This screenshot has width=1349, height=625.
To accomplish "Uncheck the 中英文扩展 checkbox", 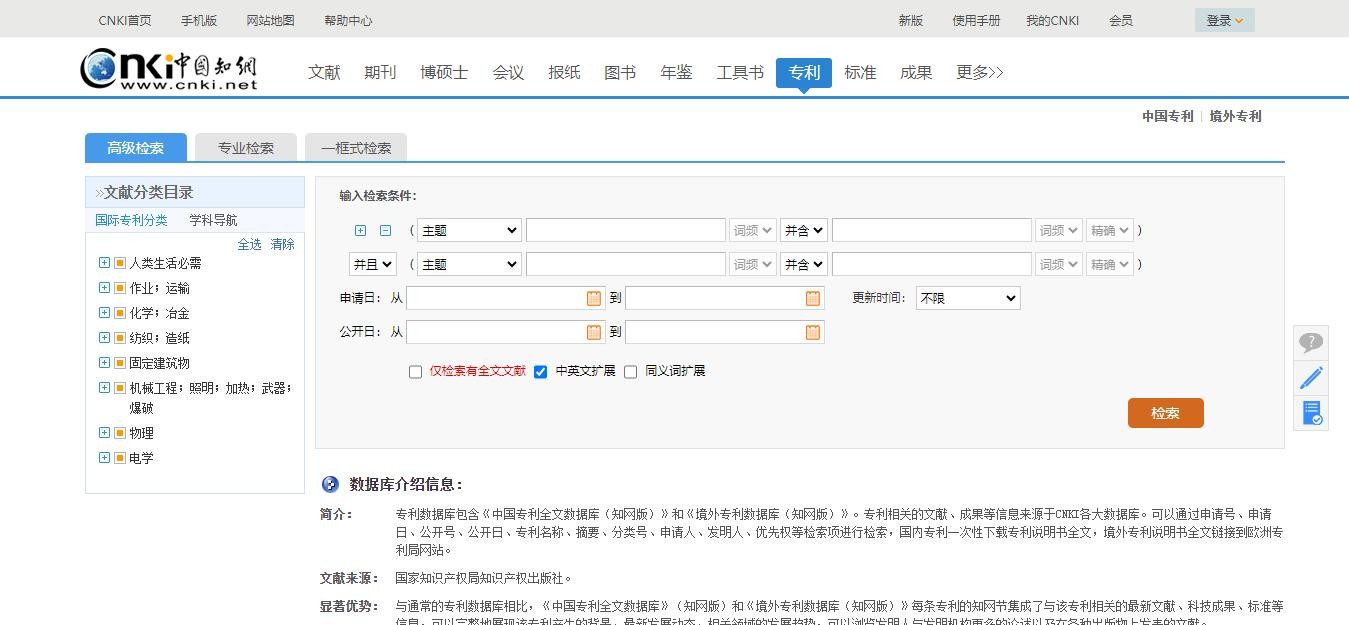I will [x=541, y=372].
